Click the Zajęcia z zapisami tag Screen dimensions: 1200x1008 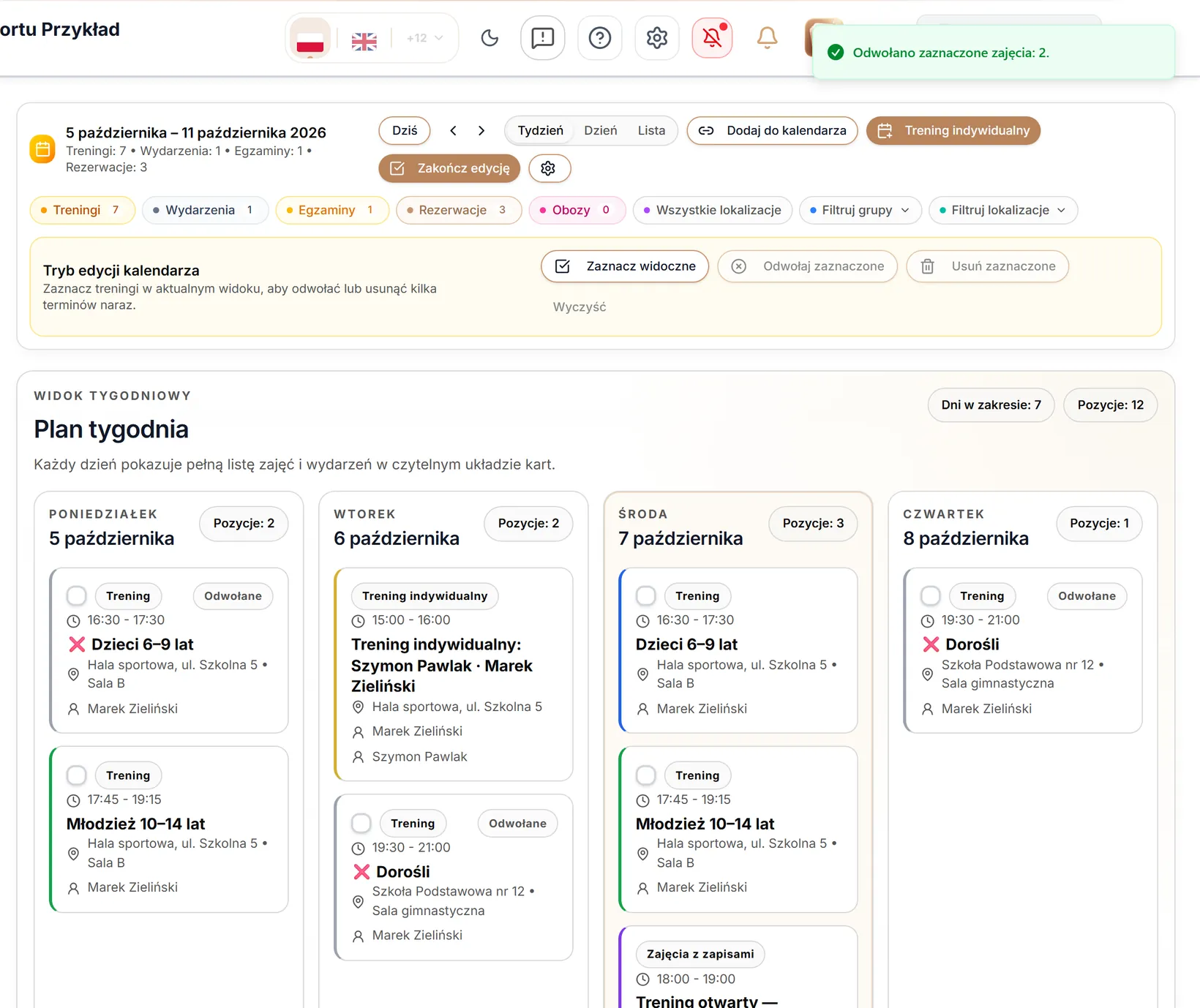pos(700,954)
